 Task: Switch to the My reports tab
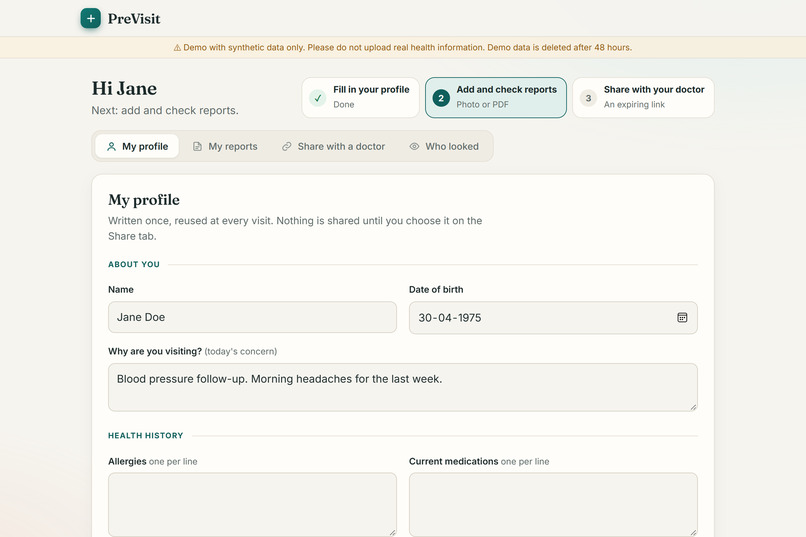click(225, 146)
